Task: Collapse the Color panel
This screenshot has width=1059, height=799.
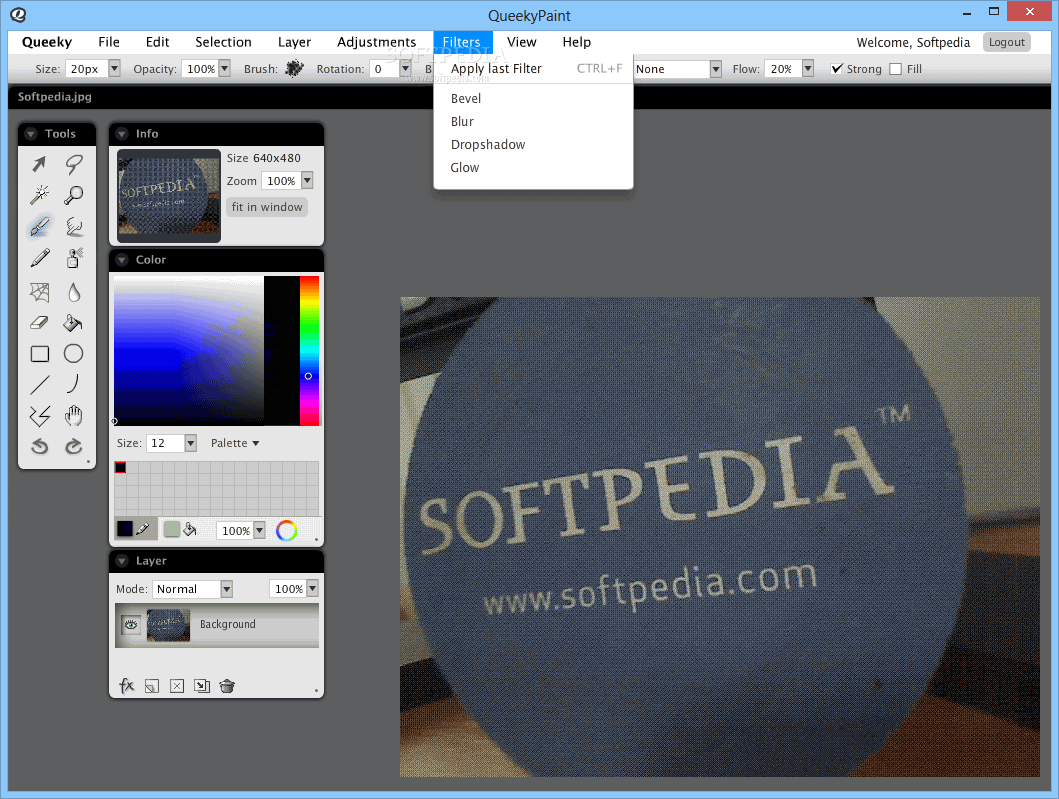Action: coord(122,259)
